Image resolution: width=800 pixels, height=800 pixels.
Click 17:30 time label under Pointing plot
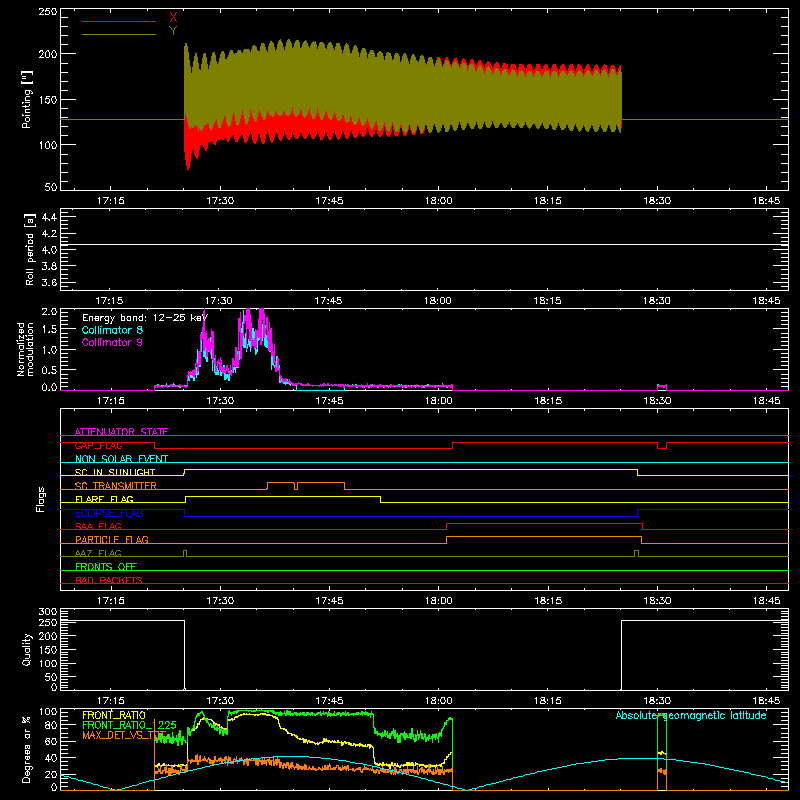tap(220, 201)
